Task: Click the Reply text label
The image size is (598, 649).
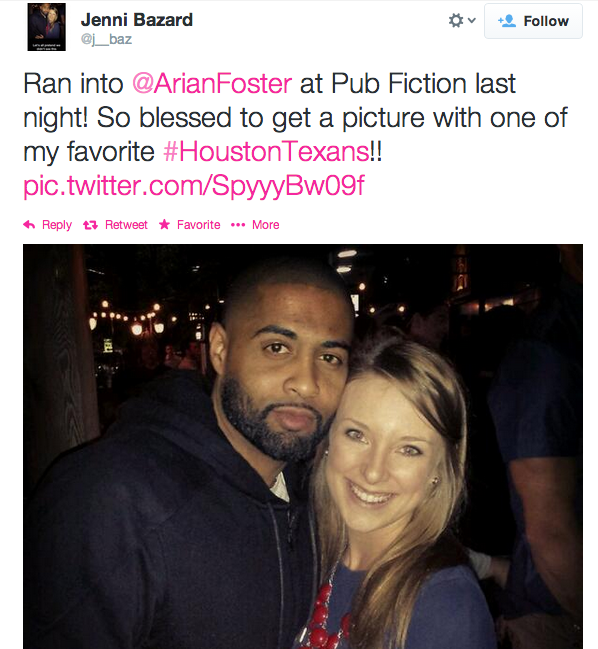Action: 57,225
